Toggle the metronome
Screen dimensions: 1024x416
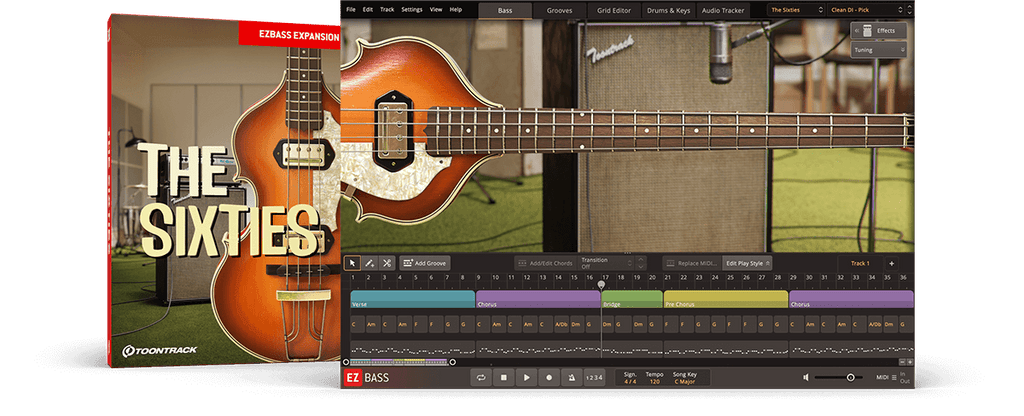coord(572,377)
